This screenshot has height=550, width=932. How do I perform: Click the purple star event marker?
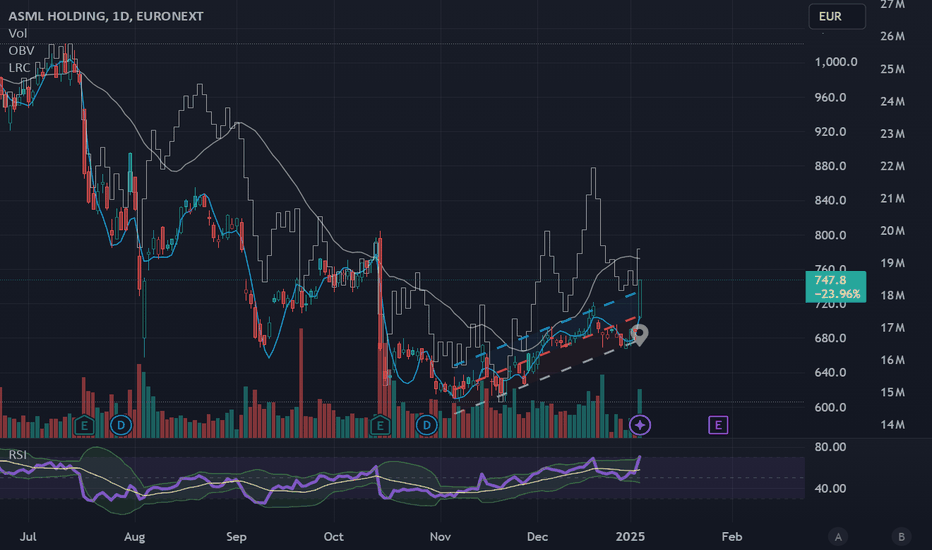click(x=640, y=425)
